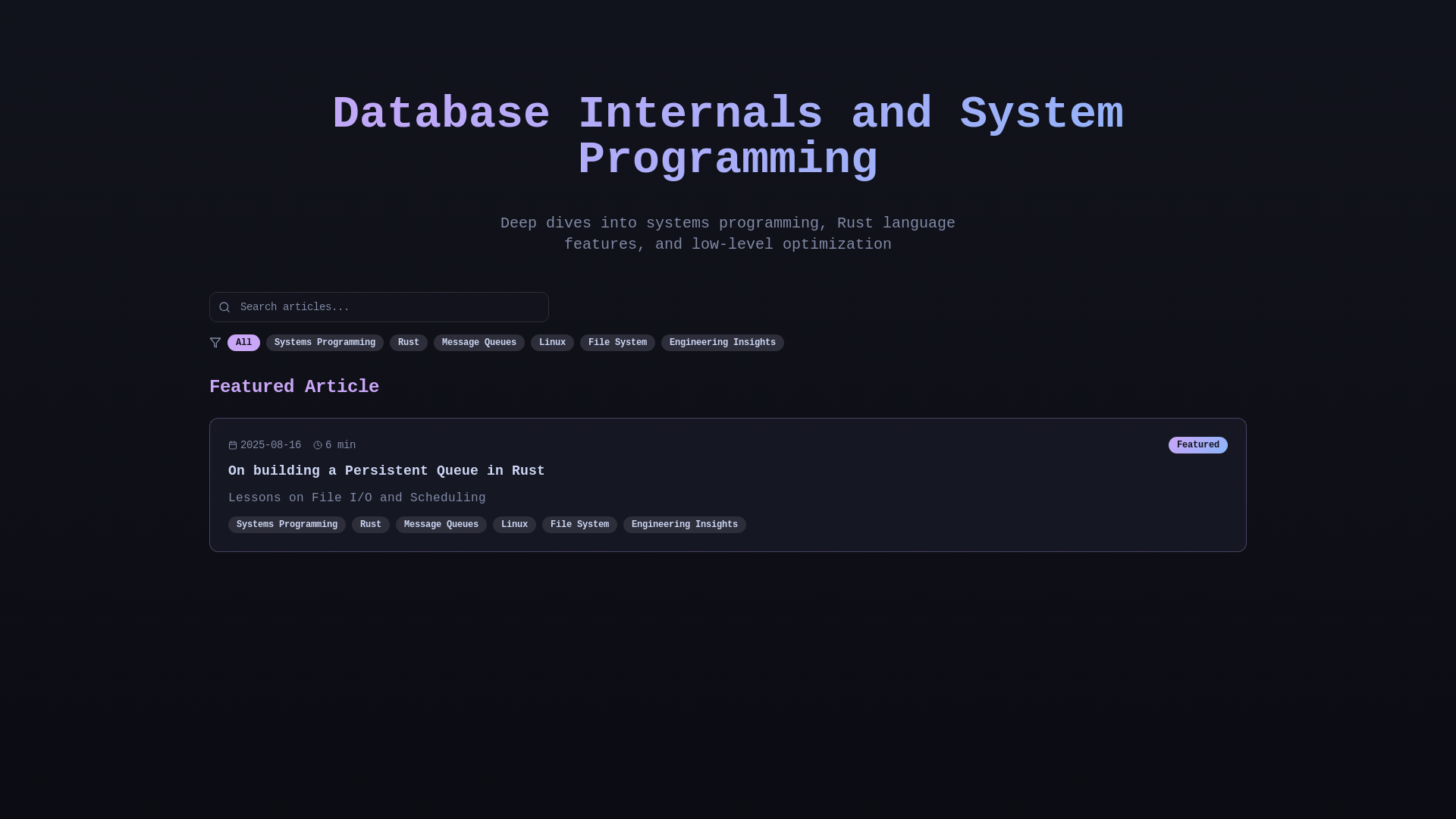Open article On building a Persistent Queue in Rust
The image size is (1456, 819).
[387, 471]
